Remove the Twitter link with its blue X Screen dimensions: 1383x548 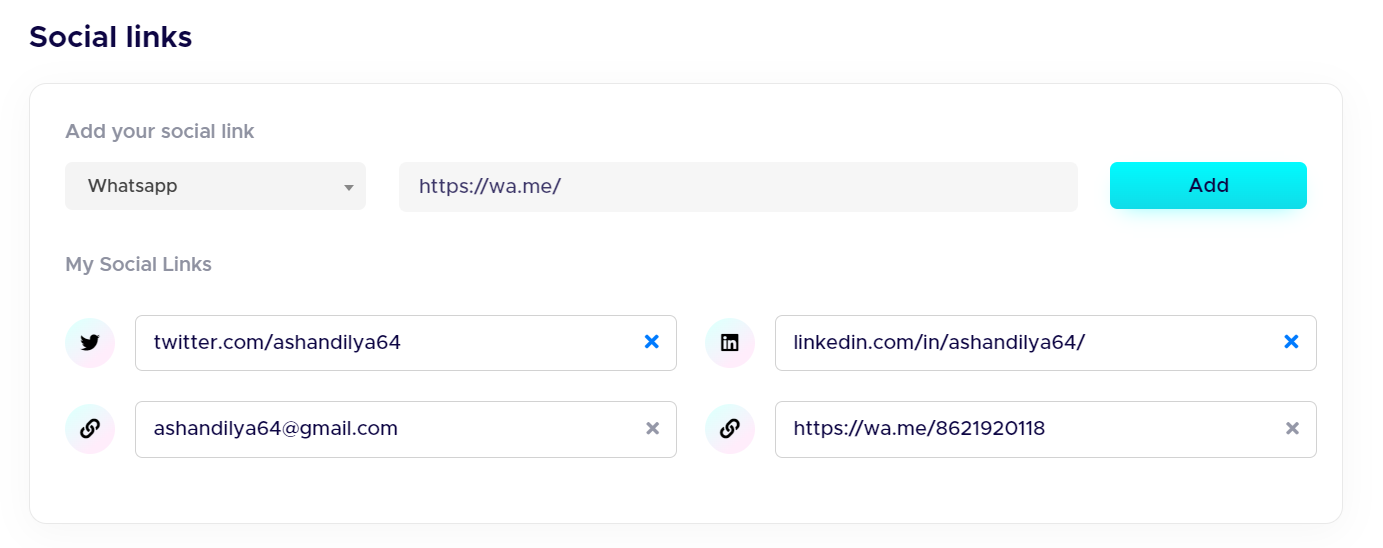(x=652, y=342)
